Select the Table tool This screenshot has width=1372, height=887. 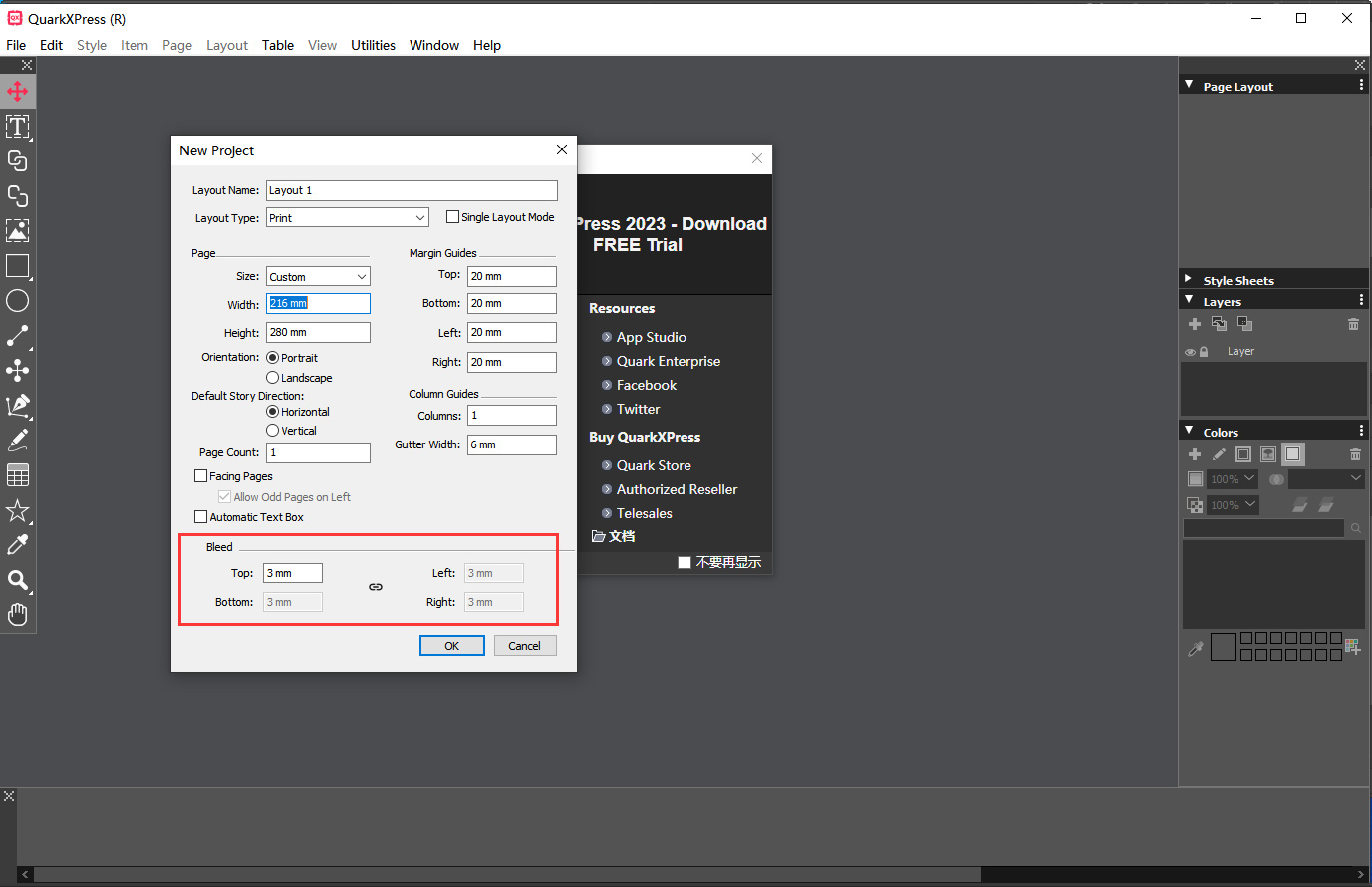point(18,475)
